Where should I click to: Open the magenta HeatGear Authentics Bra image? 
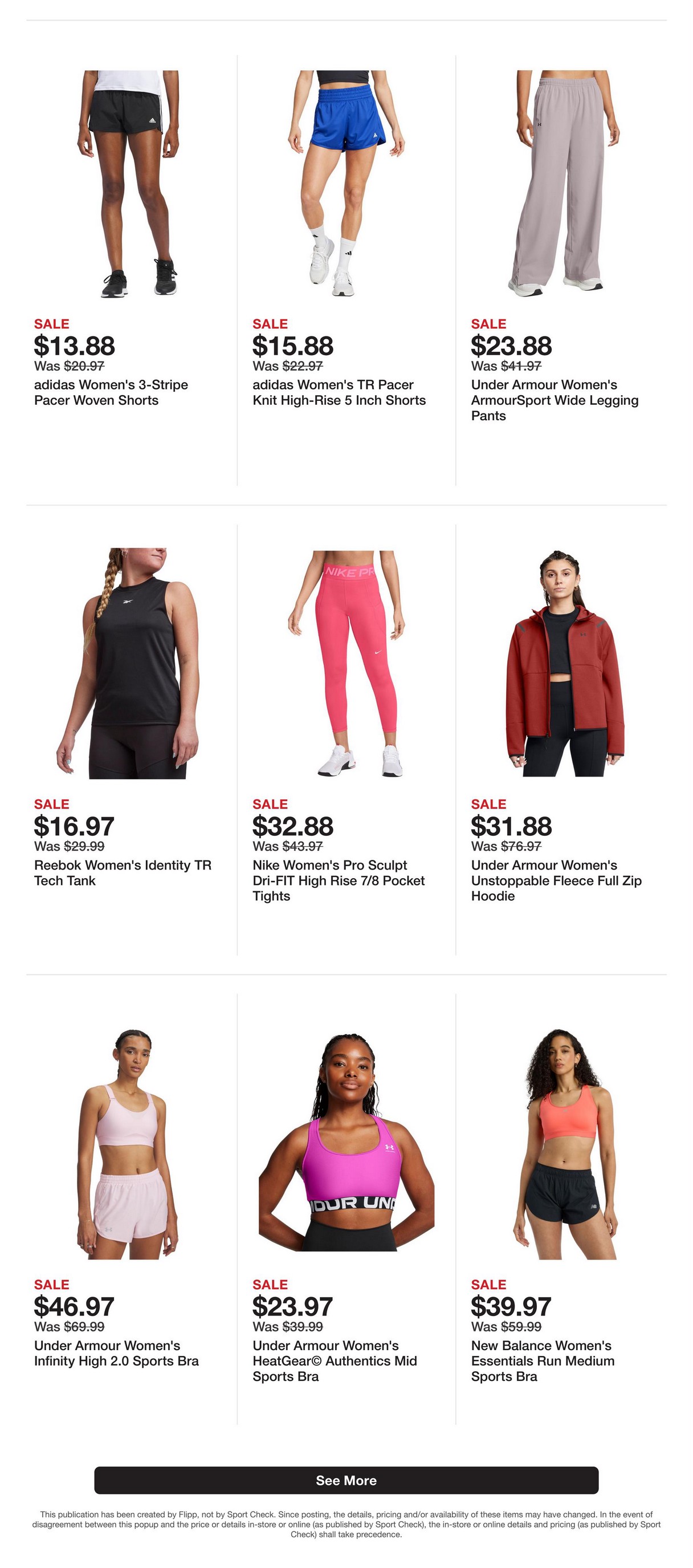[346, 1143]
